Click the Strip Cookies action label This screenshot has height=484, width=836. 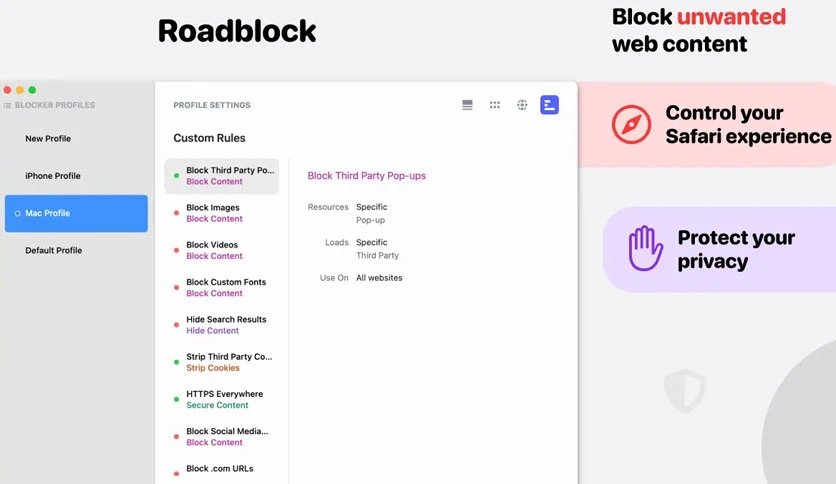point(213,368)
